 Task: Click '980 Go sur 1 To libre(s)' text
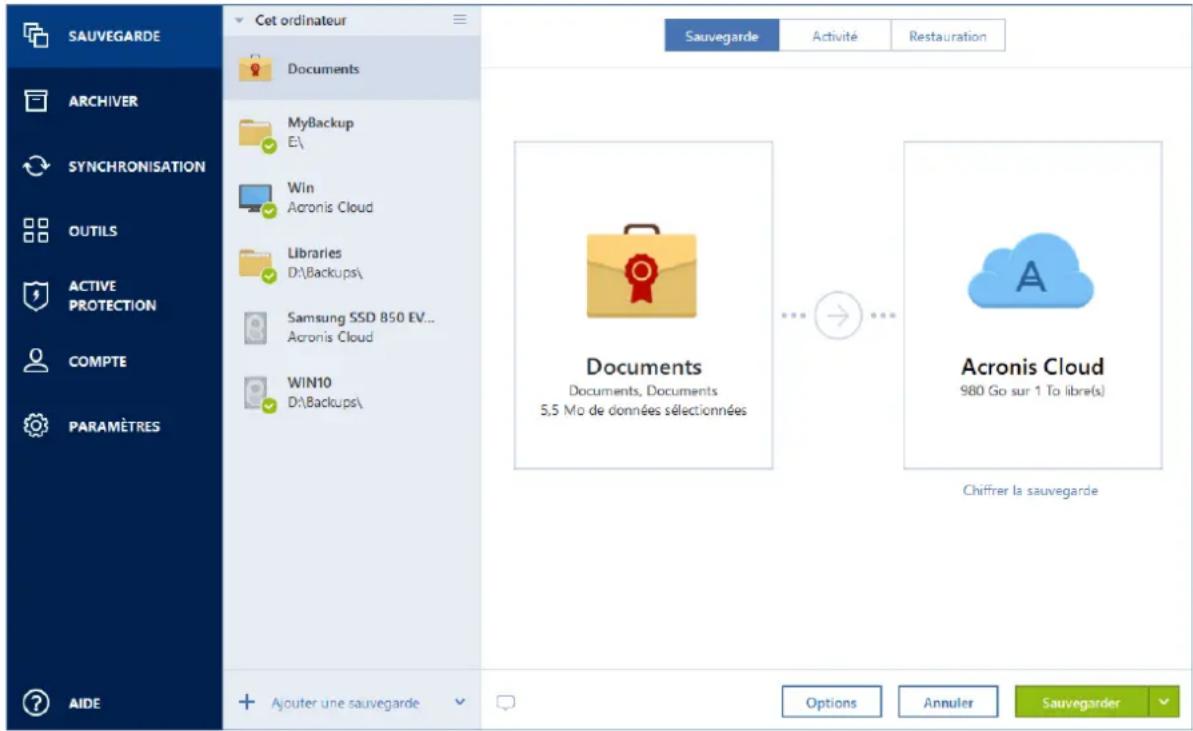(x=1032, y=391)
